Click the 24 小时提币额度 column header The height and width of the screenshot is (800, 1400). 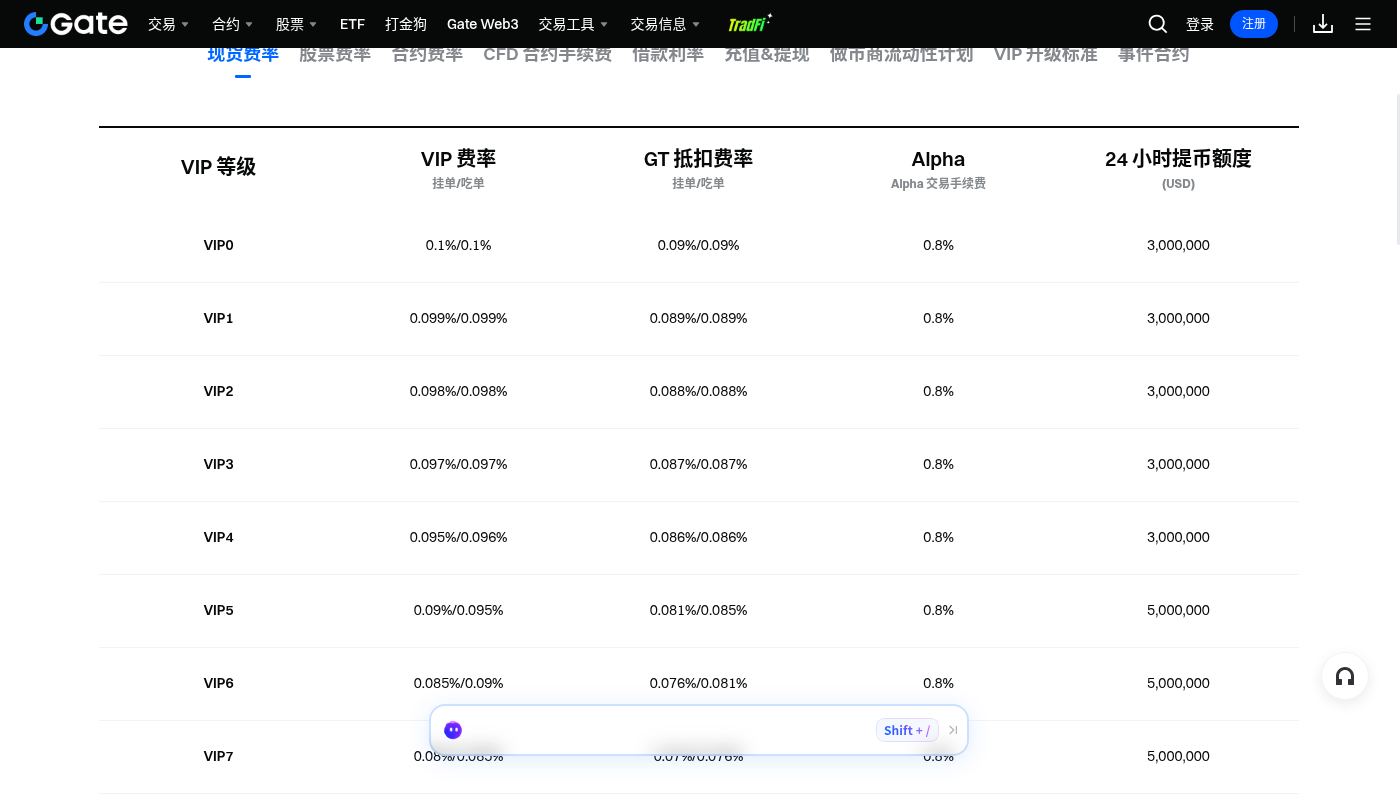pos(1178,158)
